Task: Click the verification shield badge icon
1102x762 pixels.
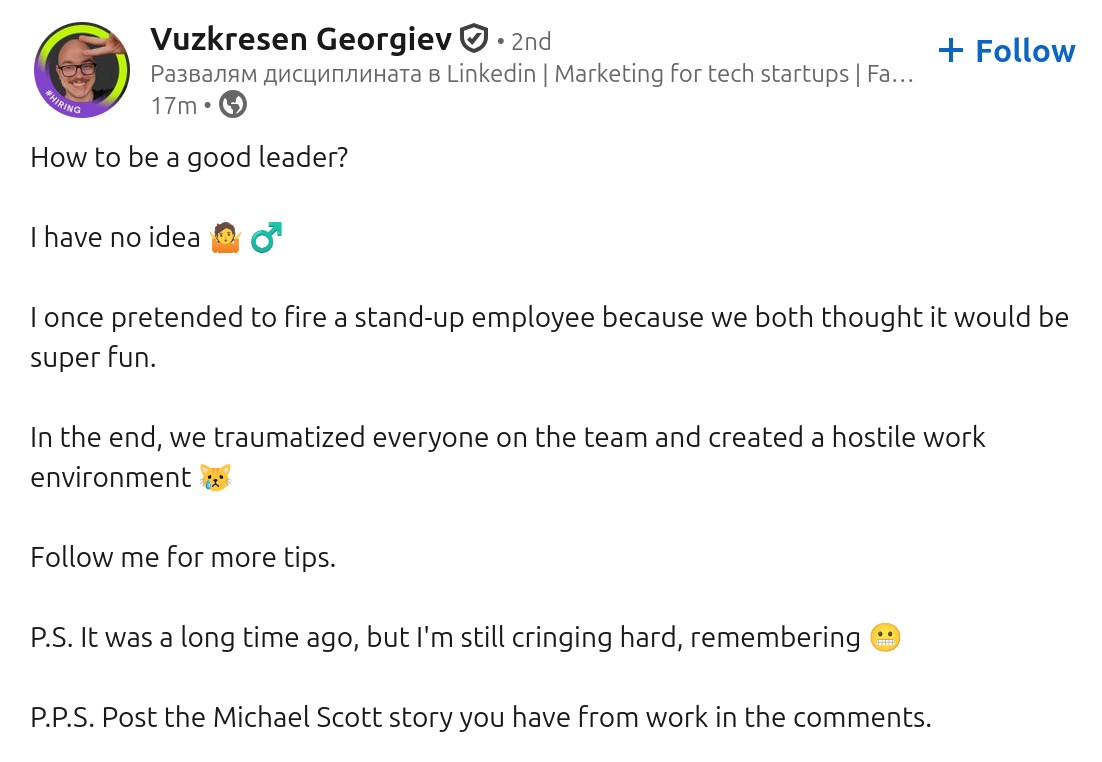Action: [x=473, y=40]
